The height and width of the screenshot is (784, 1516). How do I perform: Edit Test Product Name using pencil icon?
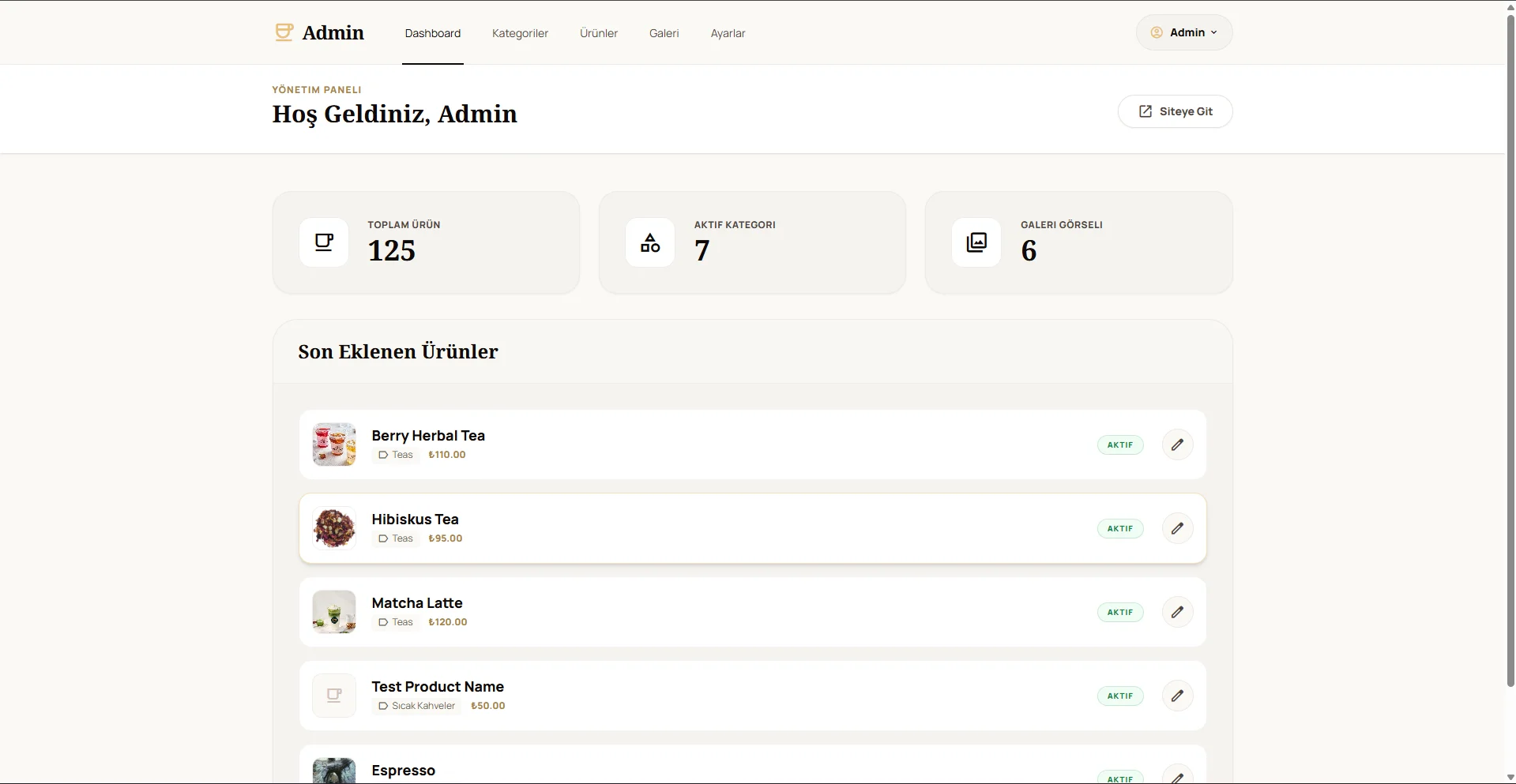(1177, 696)
